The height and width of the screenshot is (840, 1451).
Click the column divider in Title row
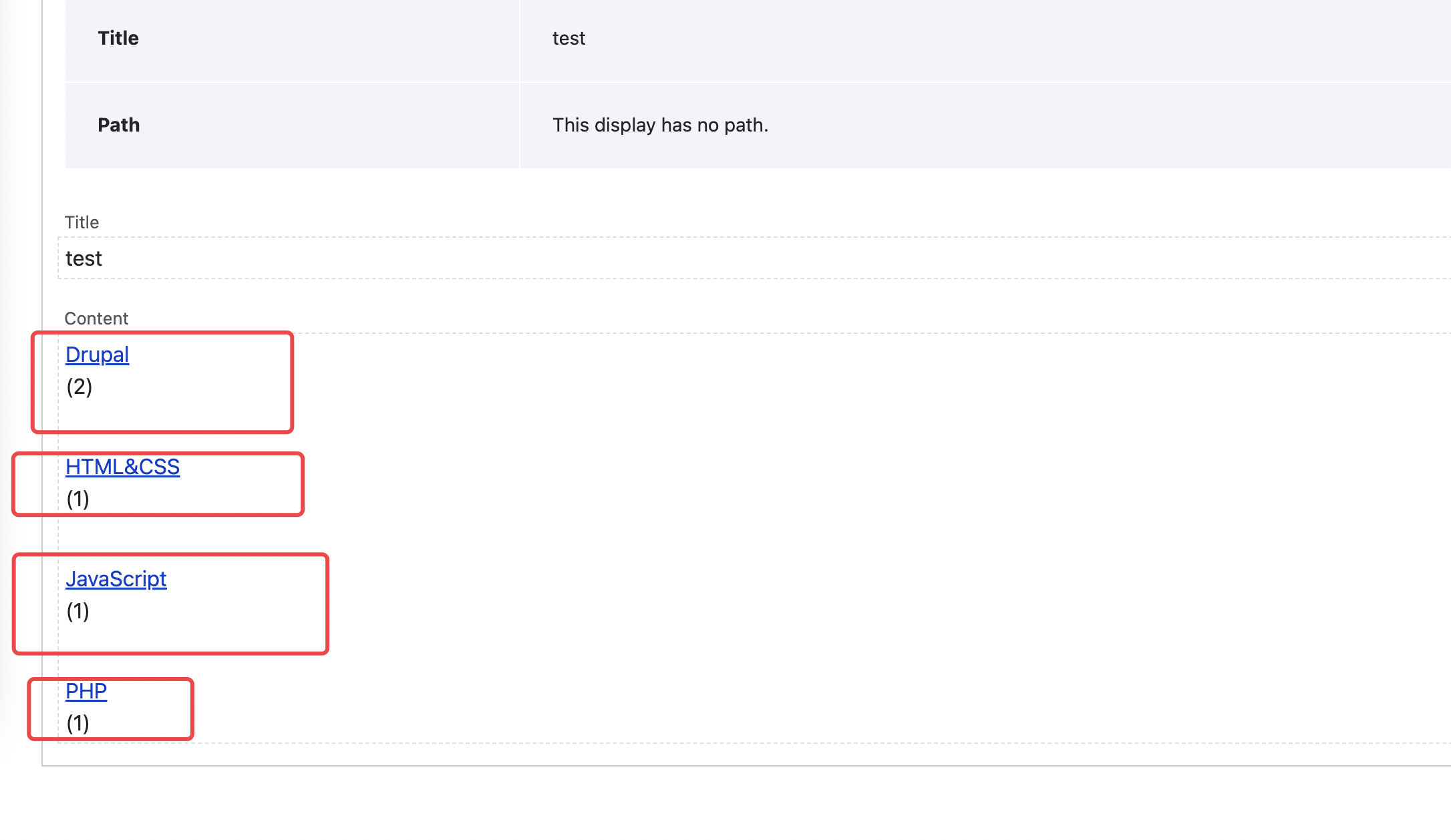(520, 39)
